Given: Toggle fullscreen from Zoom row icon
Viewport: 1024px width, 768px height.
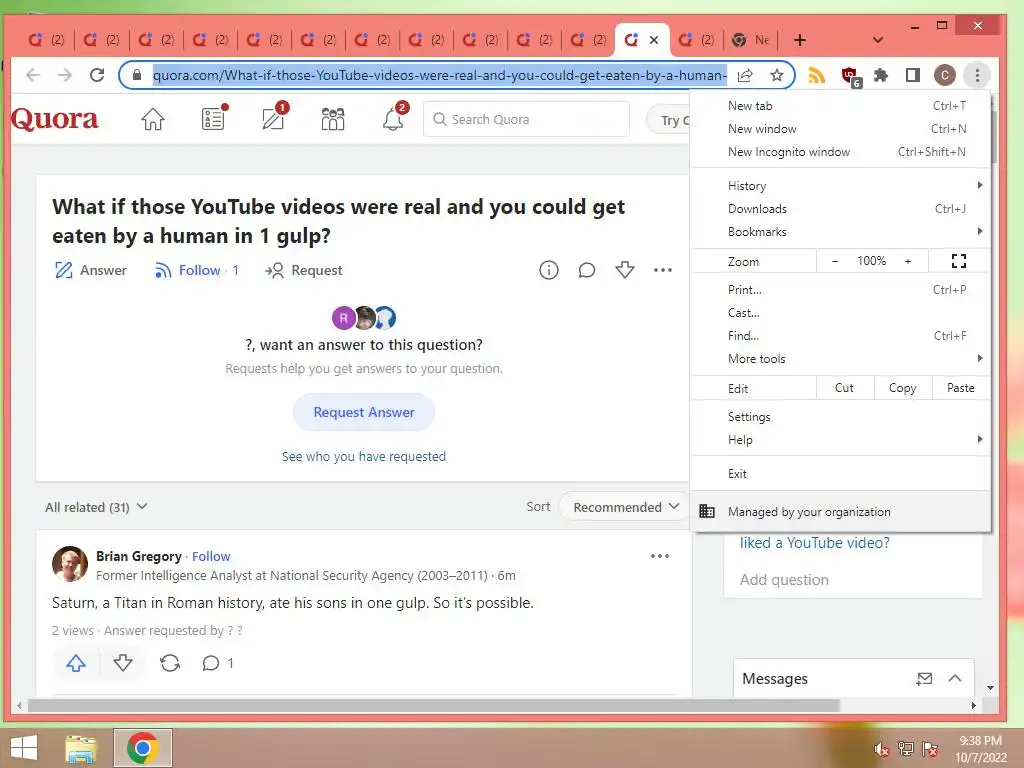Looking at the screenshot, I should pos(959,261).
